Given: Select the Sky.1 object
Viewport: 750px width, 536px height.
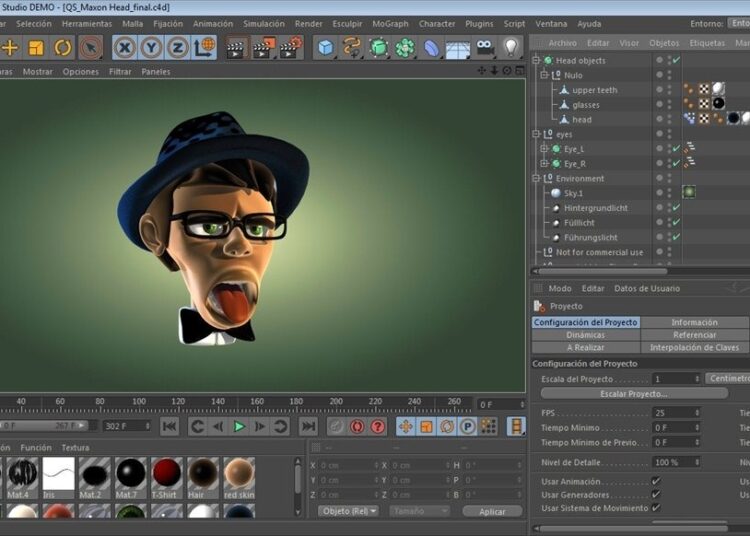Looking at the screenshot, I should pos(573,193).
